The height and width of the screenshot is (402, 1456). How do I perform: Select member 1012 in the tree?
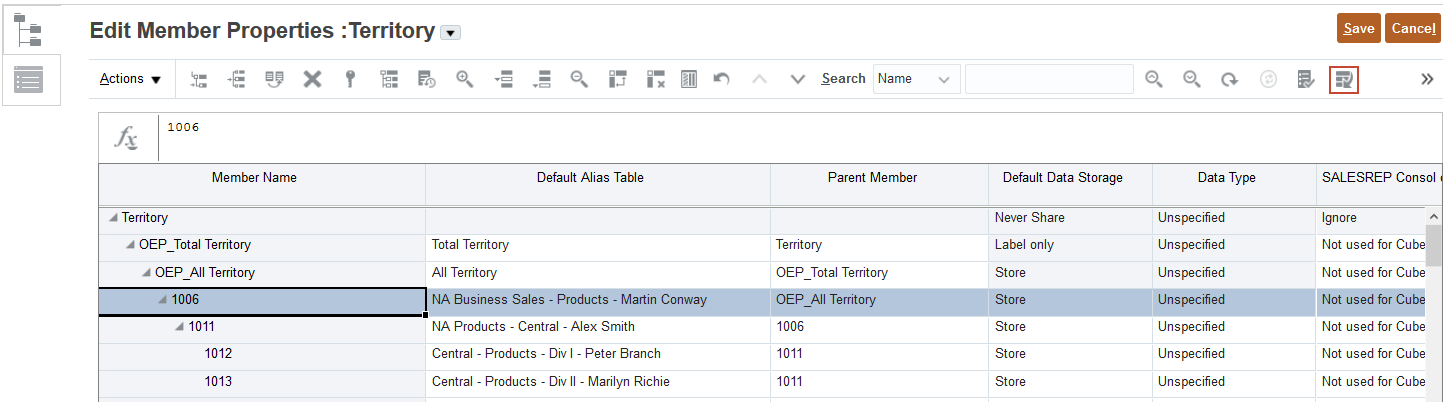point(218,353)
